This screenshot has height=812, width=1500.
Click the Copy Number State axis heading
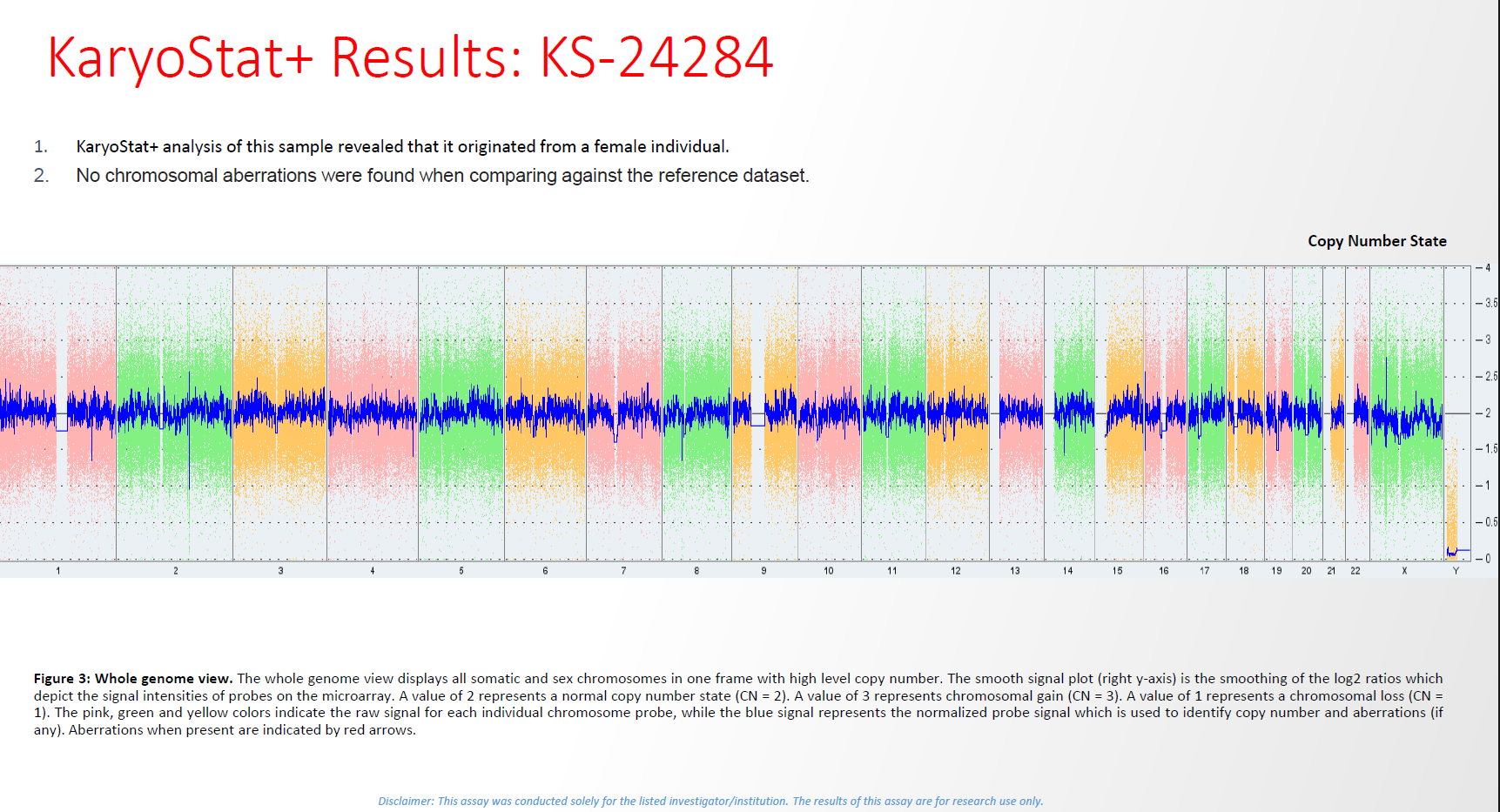(1376, 241)
